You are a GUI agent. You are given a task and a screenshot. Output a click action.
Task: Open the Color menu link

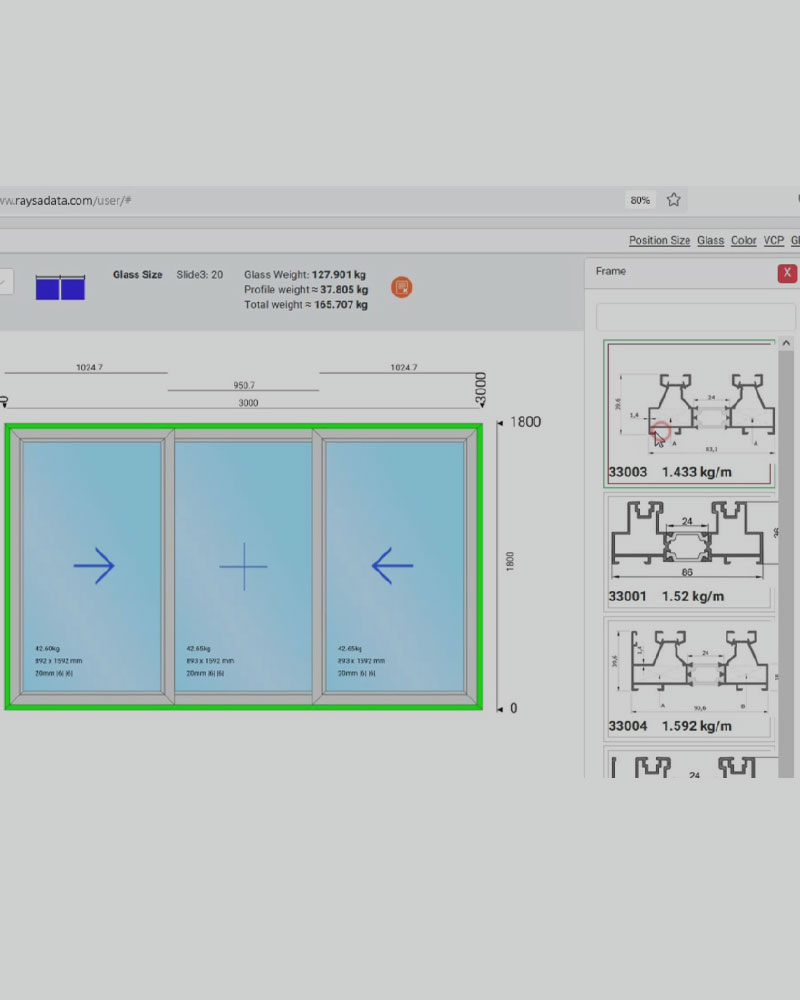743,241
